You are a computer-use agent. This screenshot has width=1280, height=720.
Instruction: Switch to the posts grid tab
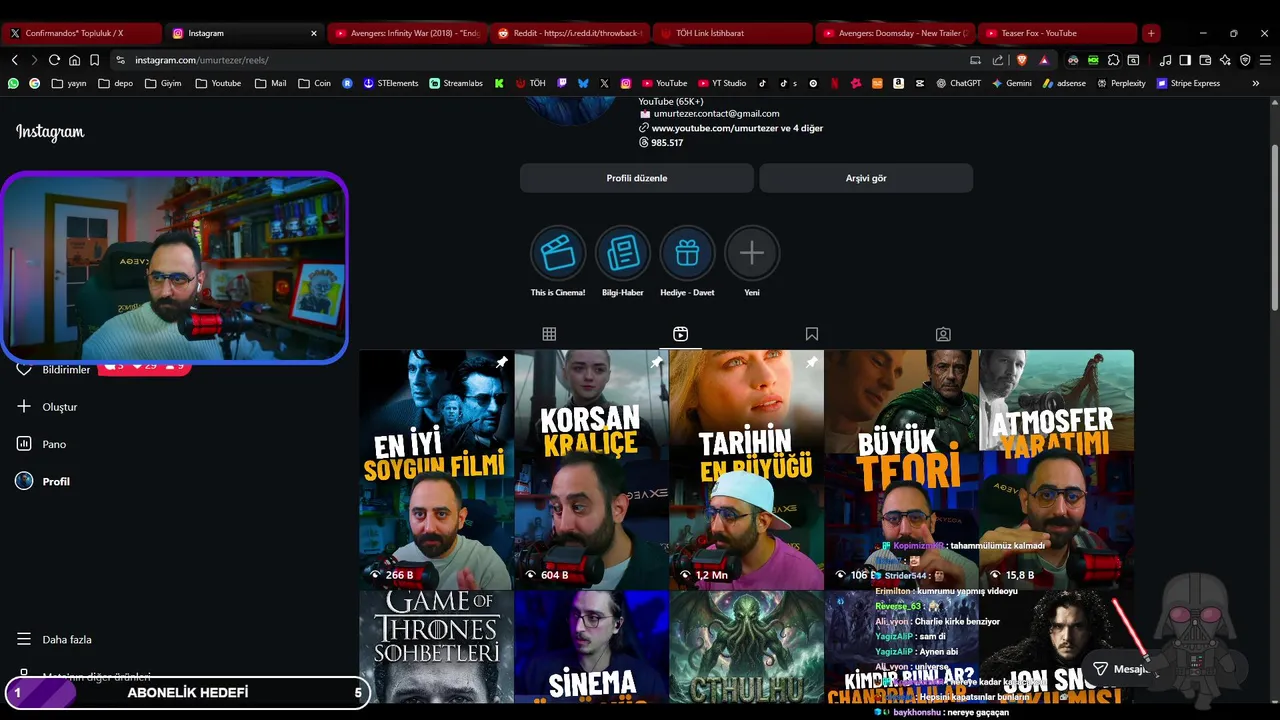tap(549, 334)
